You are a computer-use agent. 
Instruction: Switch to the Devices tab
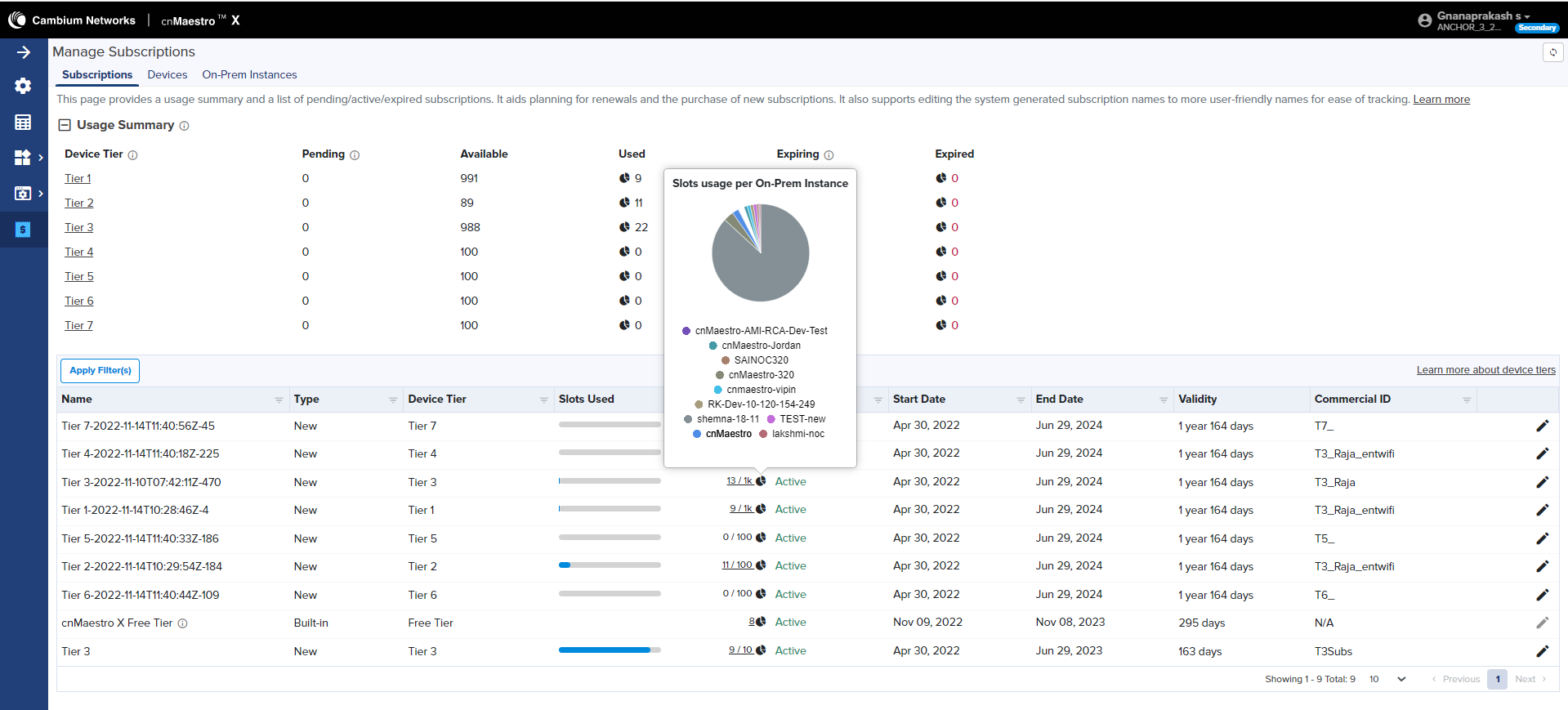(x=168, y=74)
